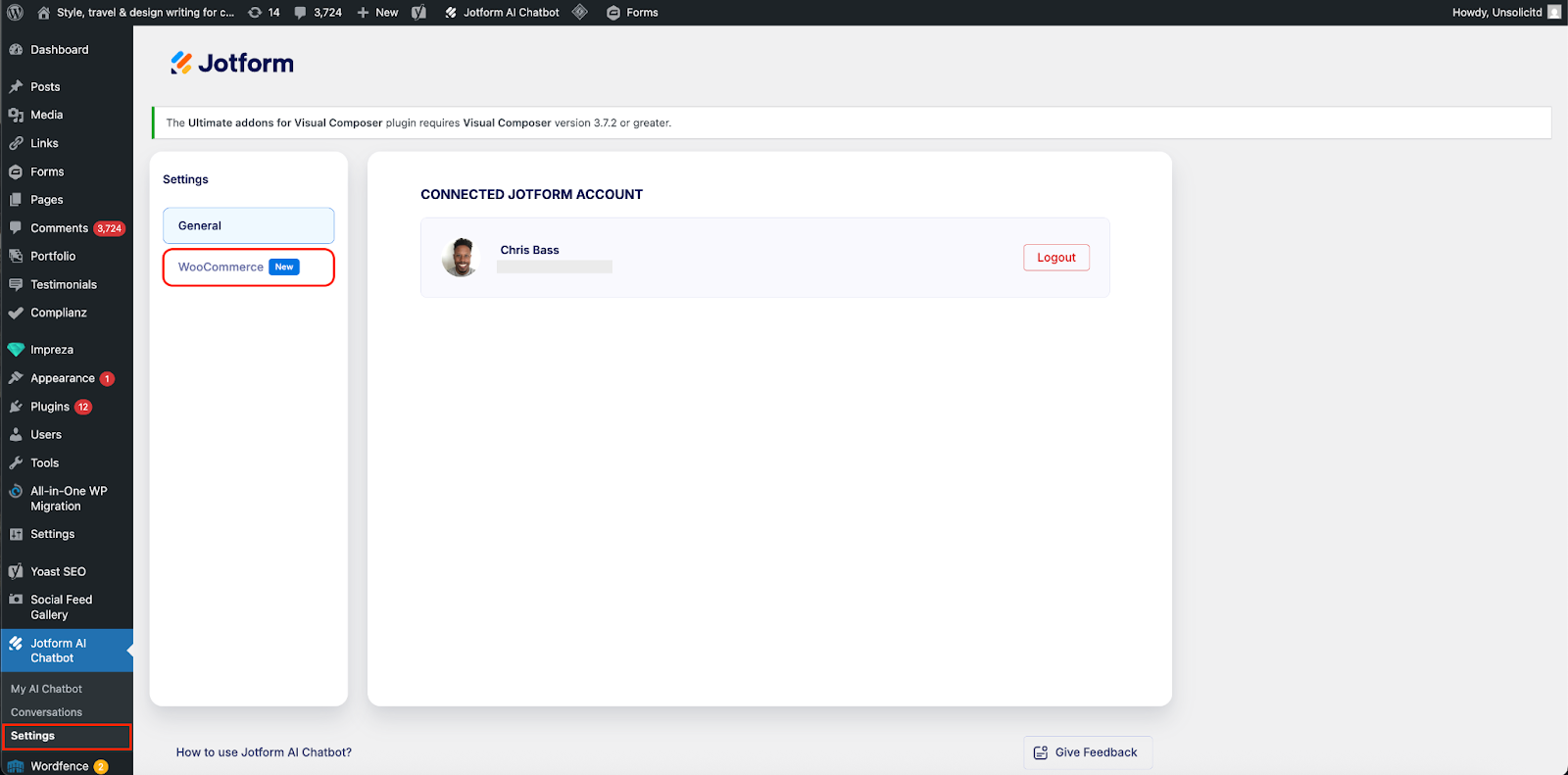
Task: Go to My AI Chatbot submenu
Action: point(46,689)
